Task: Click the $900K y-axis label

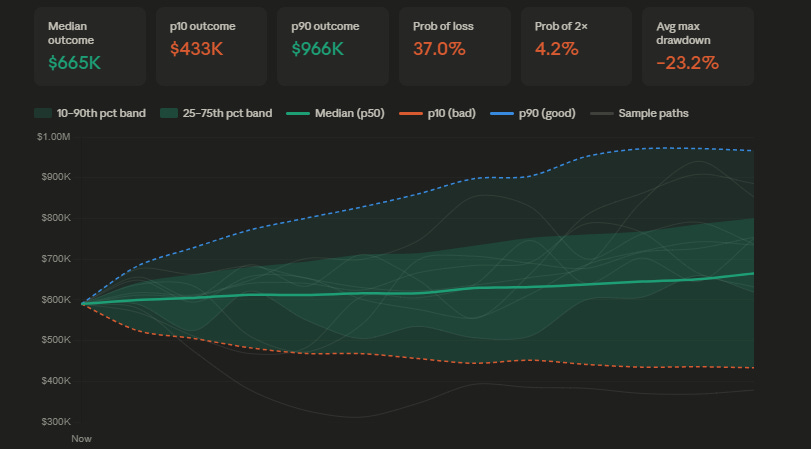Action: [56, 177]
